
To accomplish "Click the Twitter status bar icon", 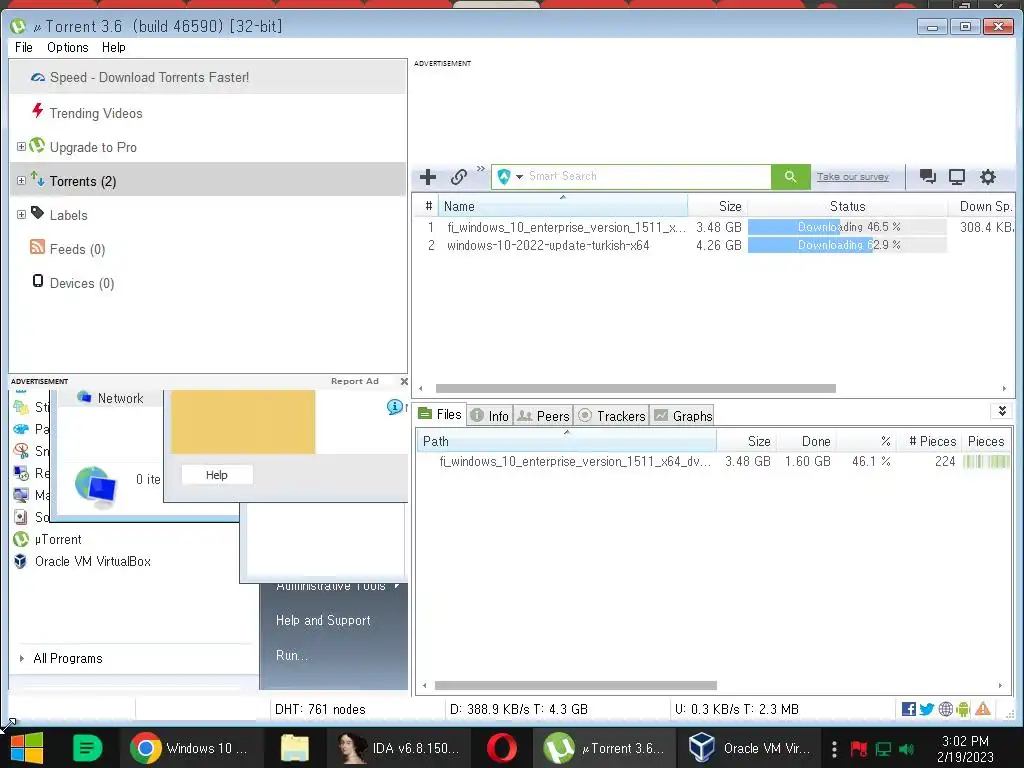I will (x=927, y=709).
